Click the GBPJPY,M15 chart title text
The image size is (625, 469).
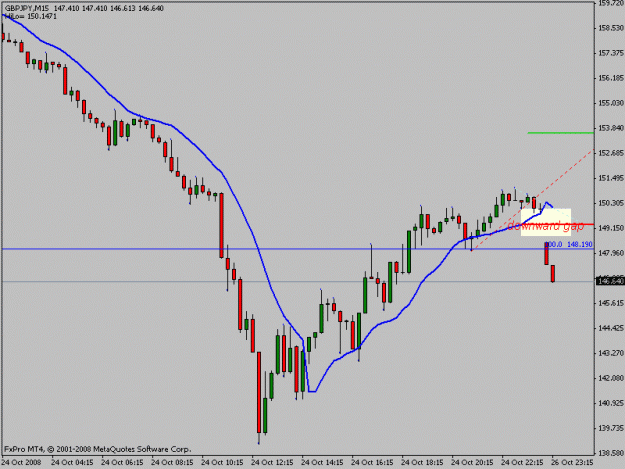29,8
